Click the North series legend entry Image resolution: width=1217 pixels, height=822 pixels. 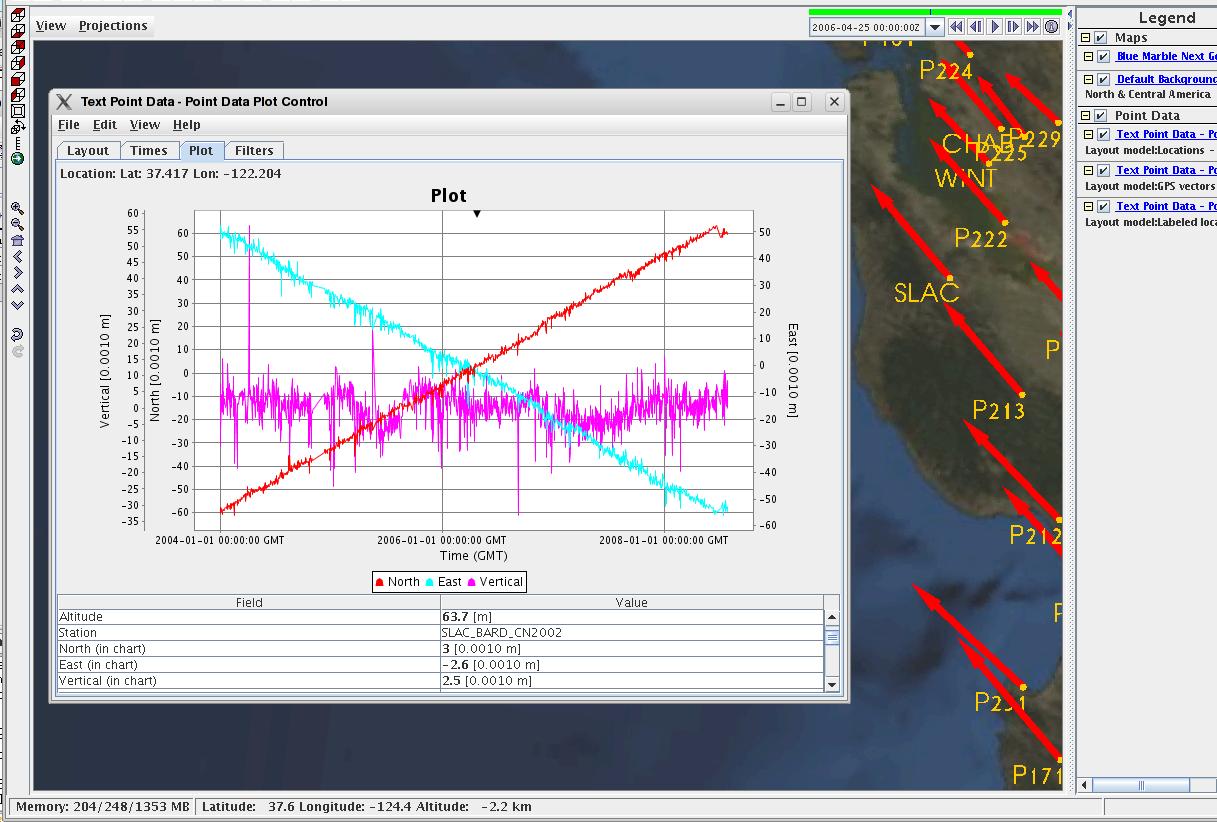398,582
